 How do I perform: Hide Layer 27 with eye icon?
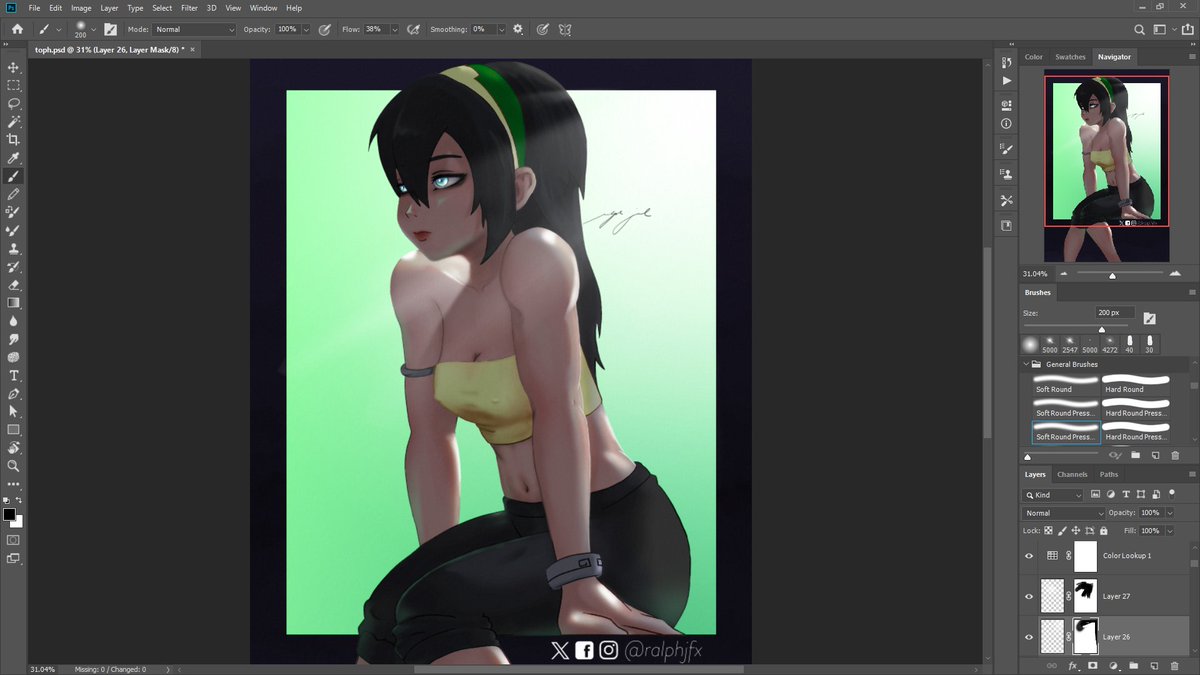pos(1029,596)
